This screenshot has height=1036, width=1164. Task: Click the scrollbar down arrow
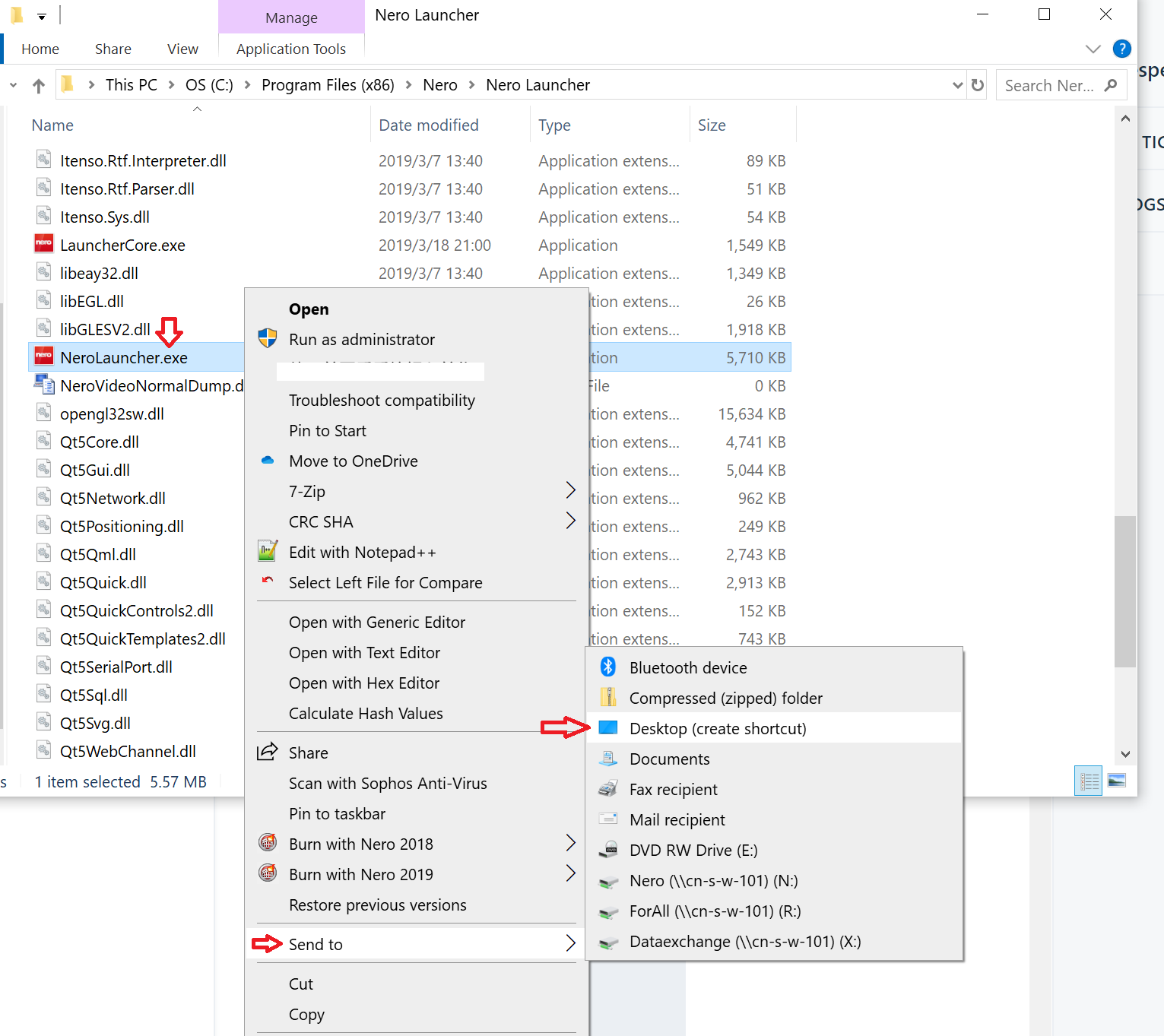point(1125,754)
